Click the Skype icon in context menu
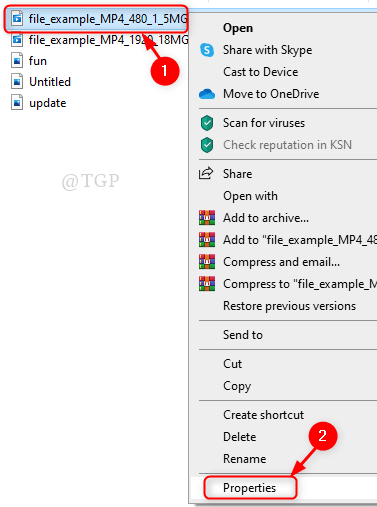The width and height of the screenshot is (377, 507). [x=207, y=50]
